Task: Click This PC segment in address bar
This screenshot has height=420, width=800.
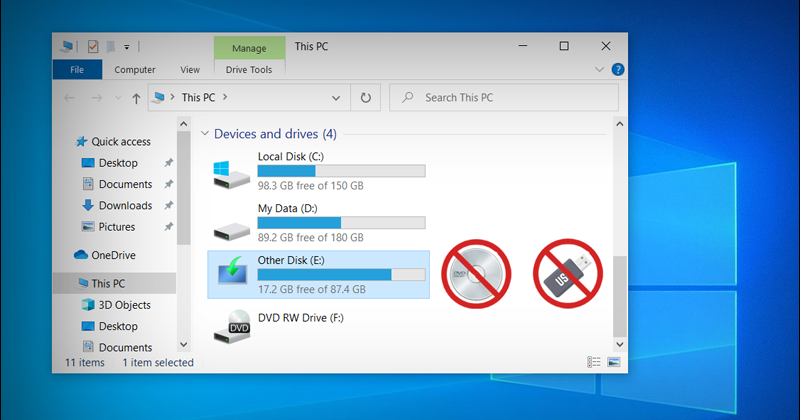Action: pyautogui.click(x=198, y=97)
